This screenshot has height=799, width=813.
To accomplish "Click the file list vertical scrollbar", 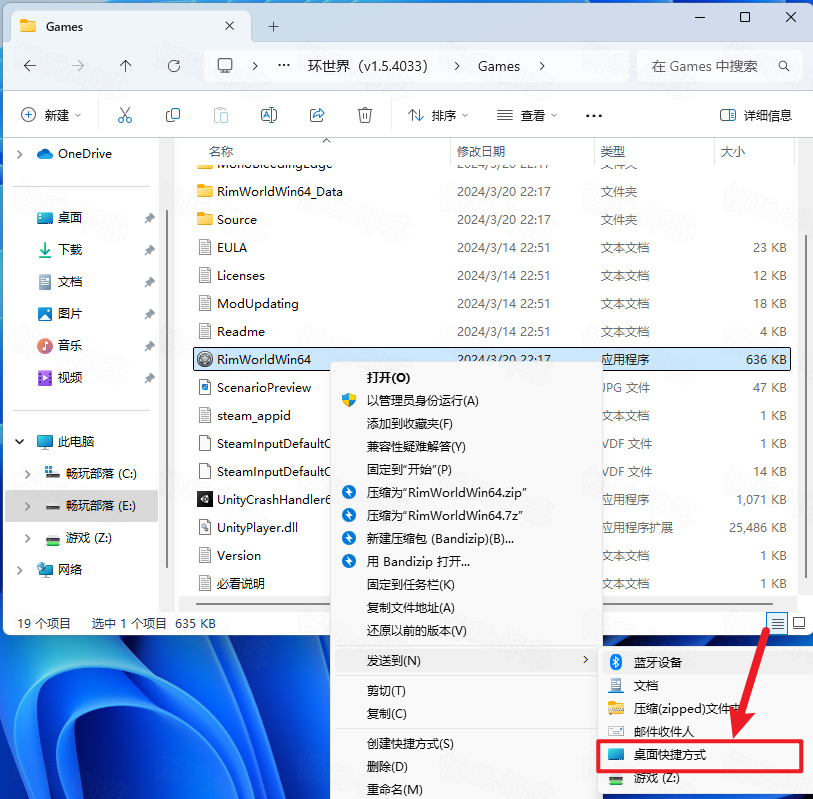I will tap(808, 404).
